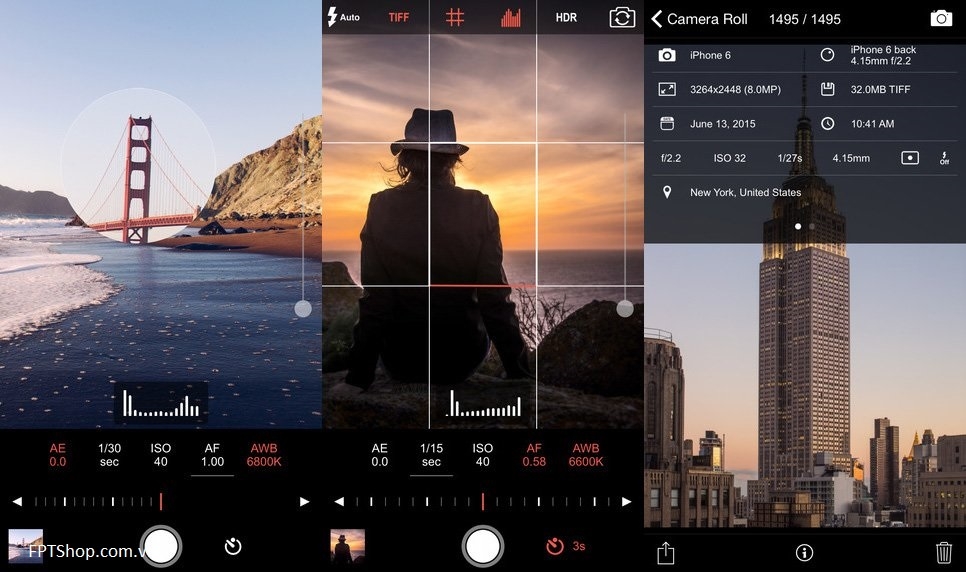Click the iPhone 6 device name text
Image resolution: width=966 pixels, height=572 pixels.
[710, 55]
